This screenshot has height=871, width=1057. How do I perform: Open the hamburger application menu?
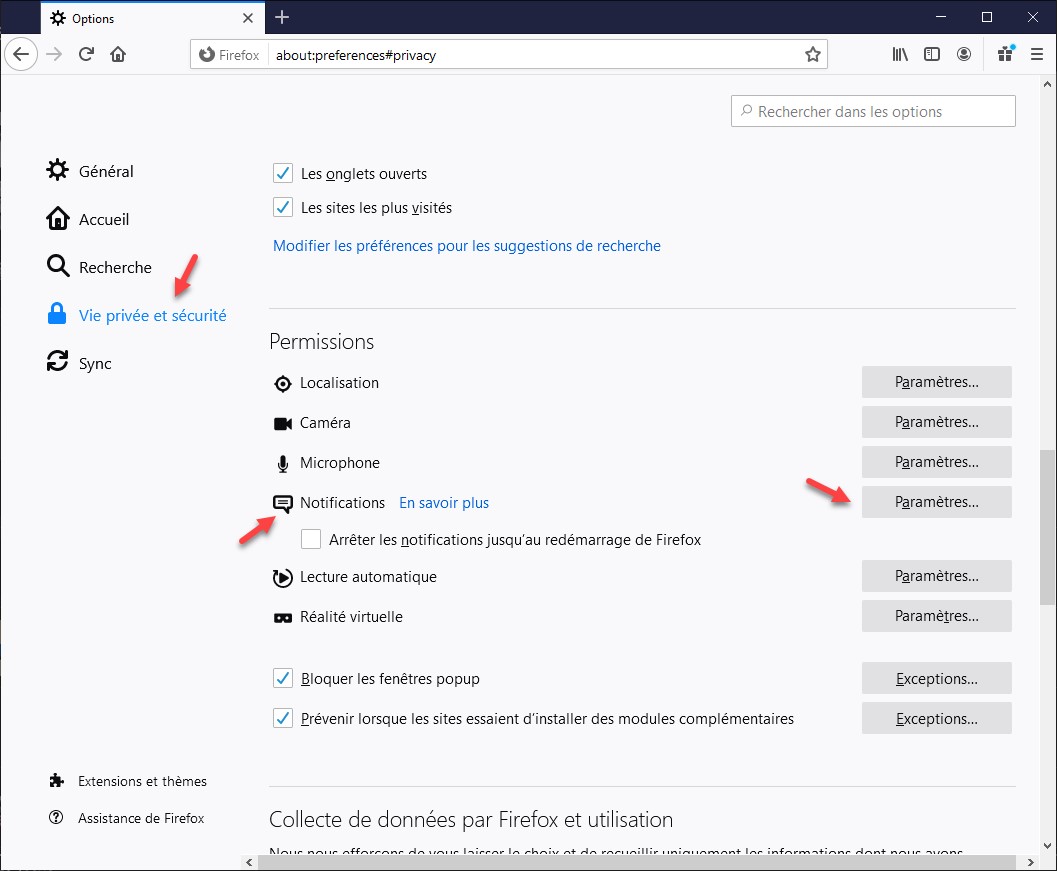(1037, 54)
